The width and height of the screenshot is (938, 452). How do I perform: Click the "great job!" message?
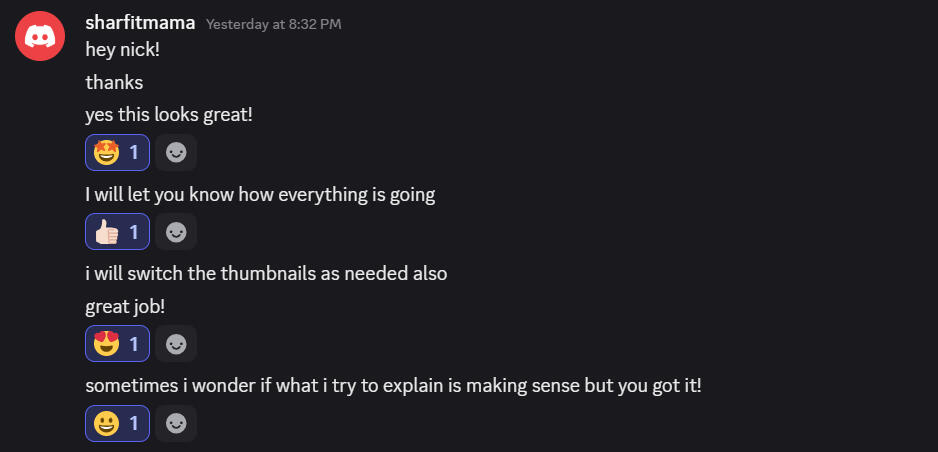pos(125,305)
